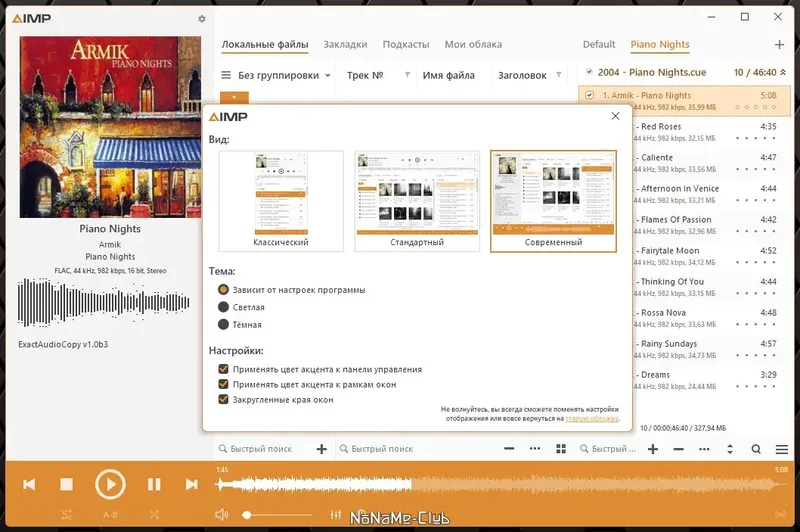Screen dimensions: 800x532
Task: Add files with plus next to first quick search
Action: [x=321, y=449]
